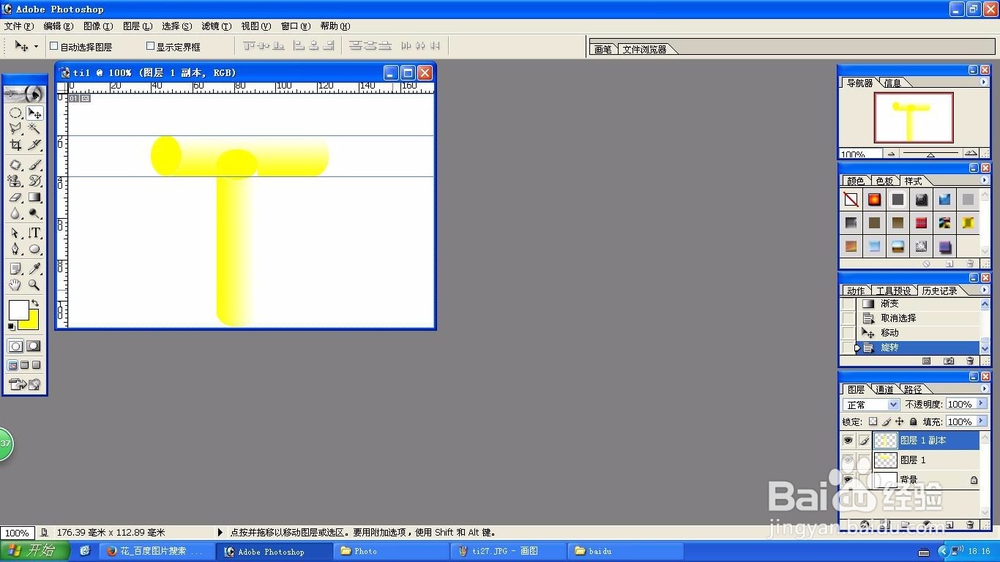Select the Blur tool

[15, 213]
